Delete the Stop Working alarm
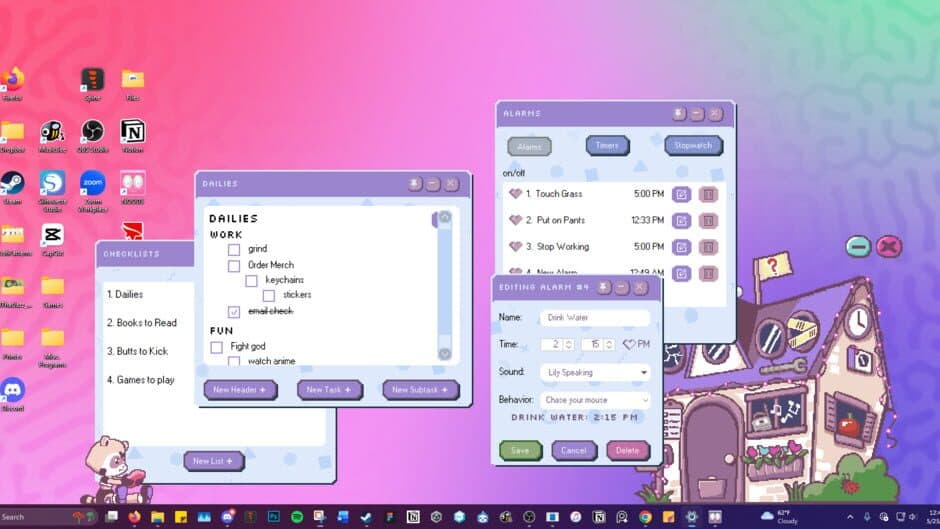This screenshot has width=940, height=529. tap(708, 247)
